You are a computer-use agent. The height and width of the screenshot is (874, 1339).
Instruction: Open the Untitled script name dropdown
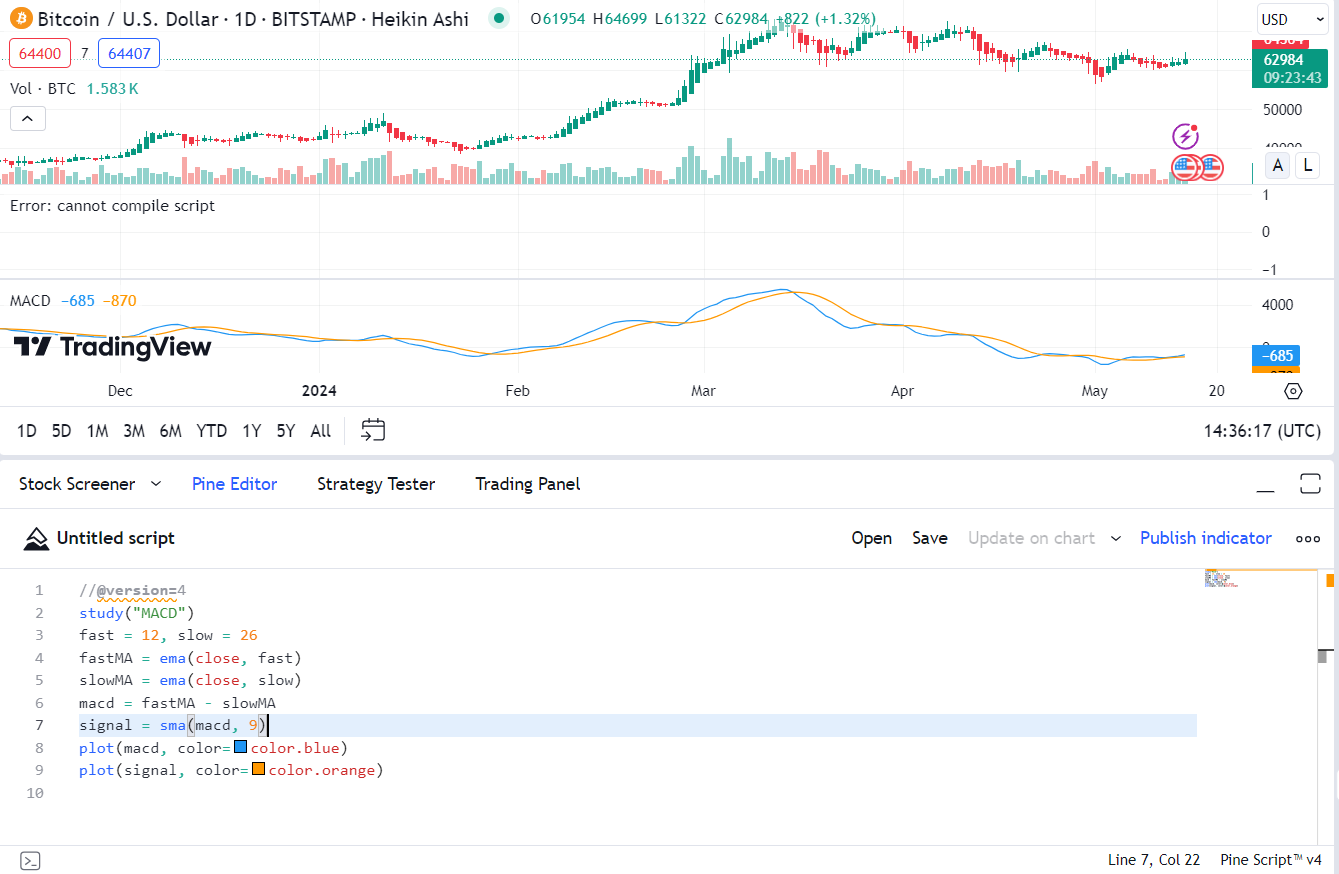tap(116, 538)
